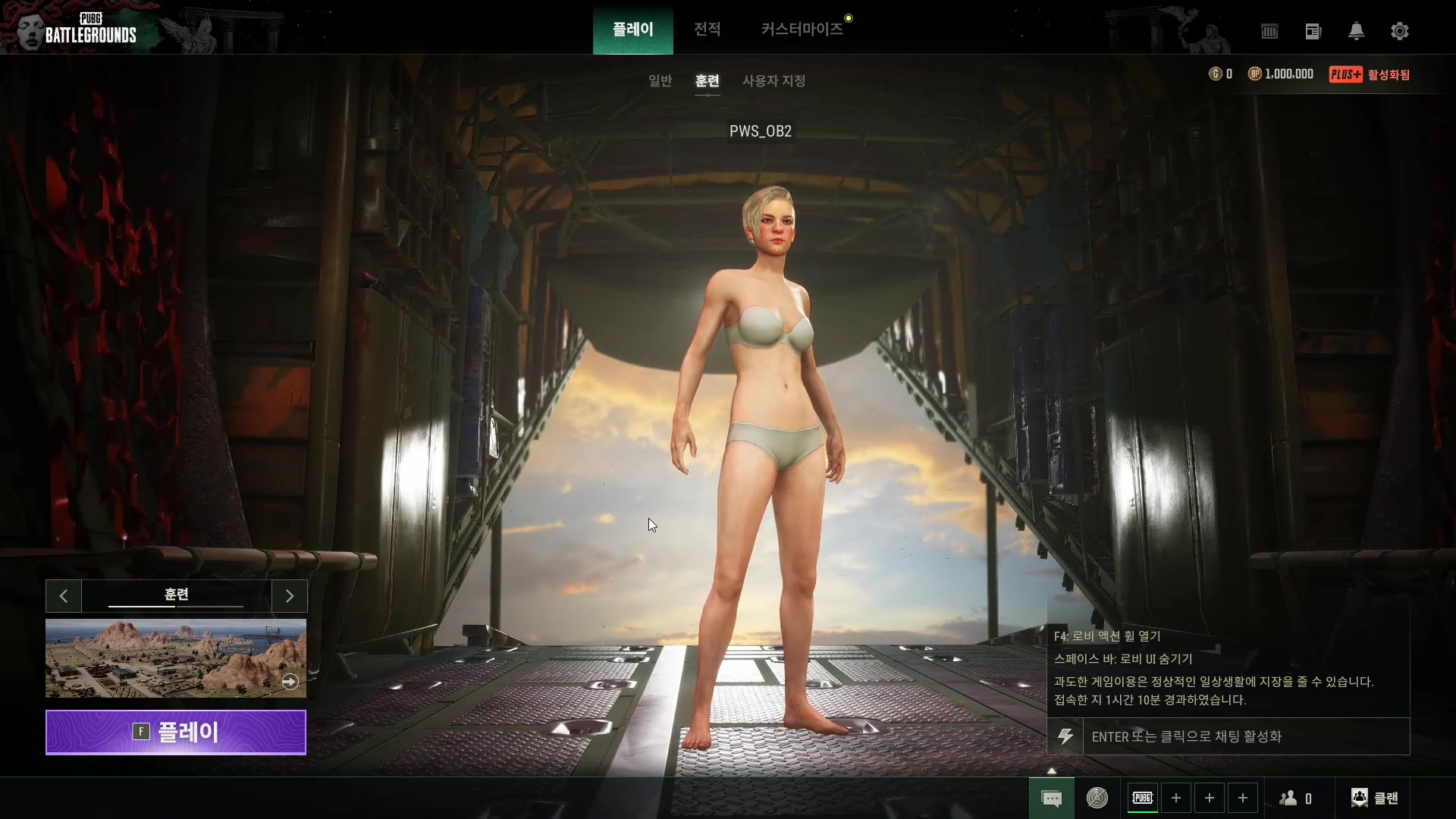The image size is (1456, 819).
Task: Click the PUBG Battlegrounds logo
Action: point(90,29)
